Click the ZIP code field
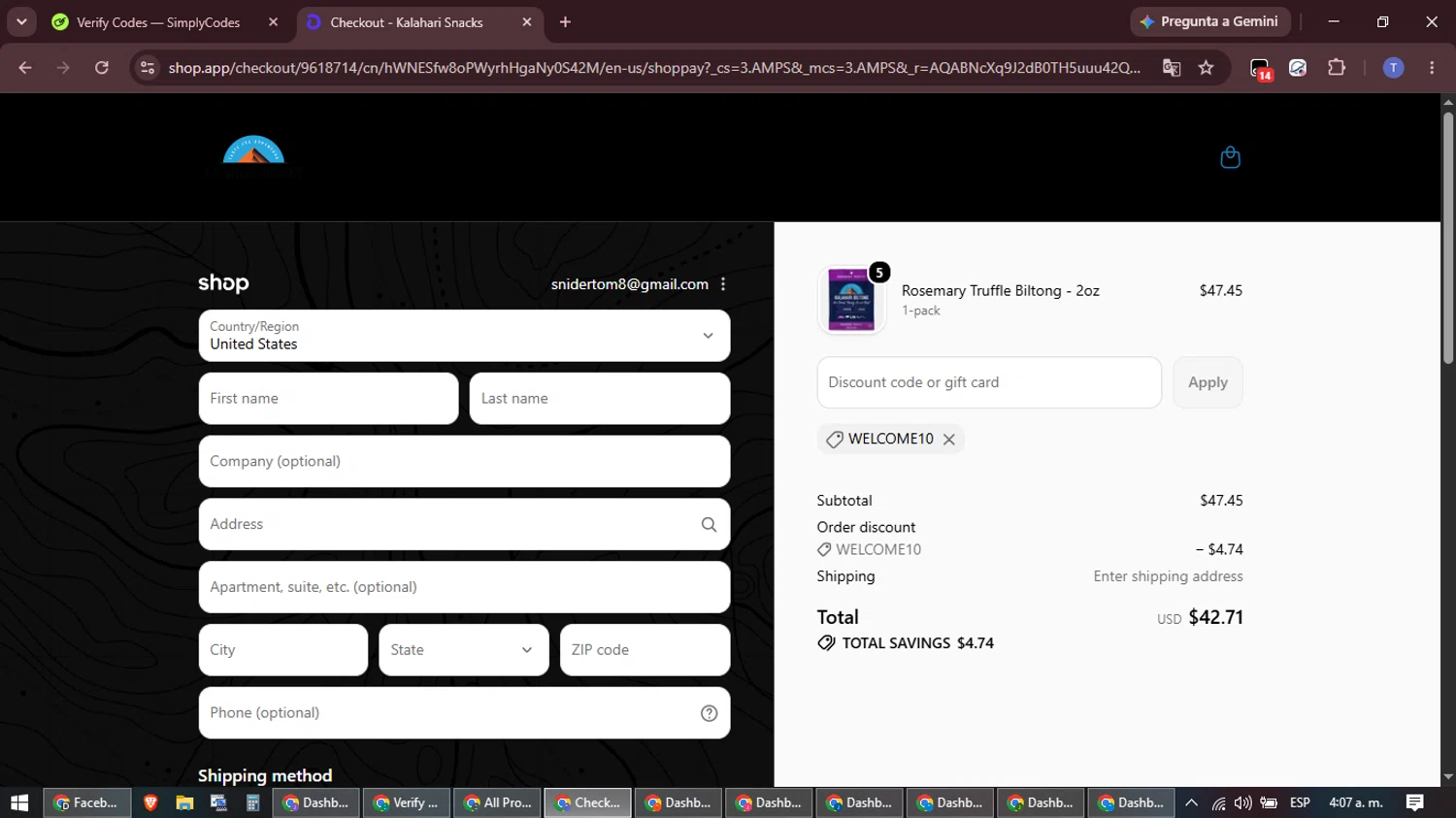The width and height of the screenshot is (1456, 818). point(645,650)
